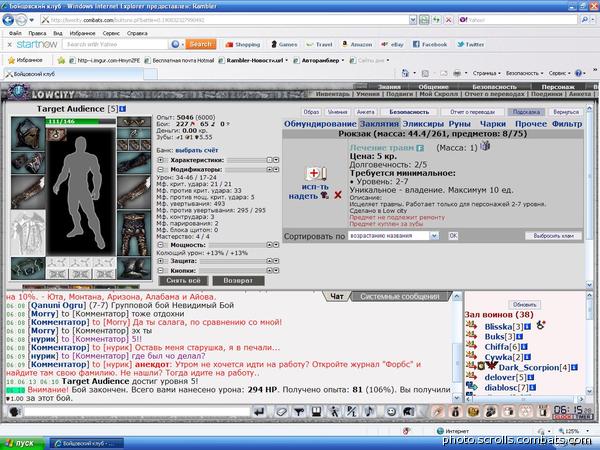This screenshot has width=600, height=450.
Task: Click the выбрать счёт bank link
Action: point(197,150)
